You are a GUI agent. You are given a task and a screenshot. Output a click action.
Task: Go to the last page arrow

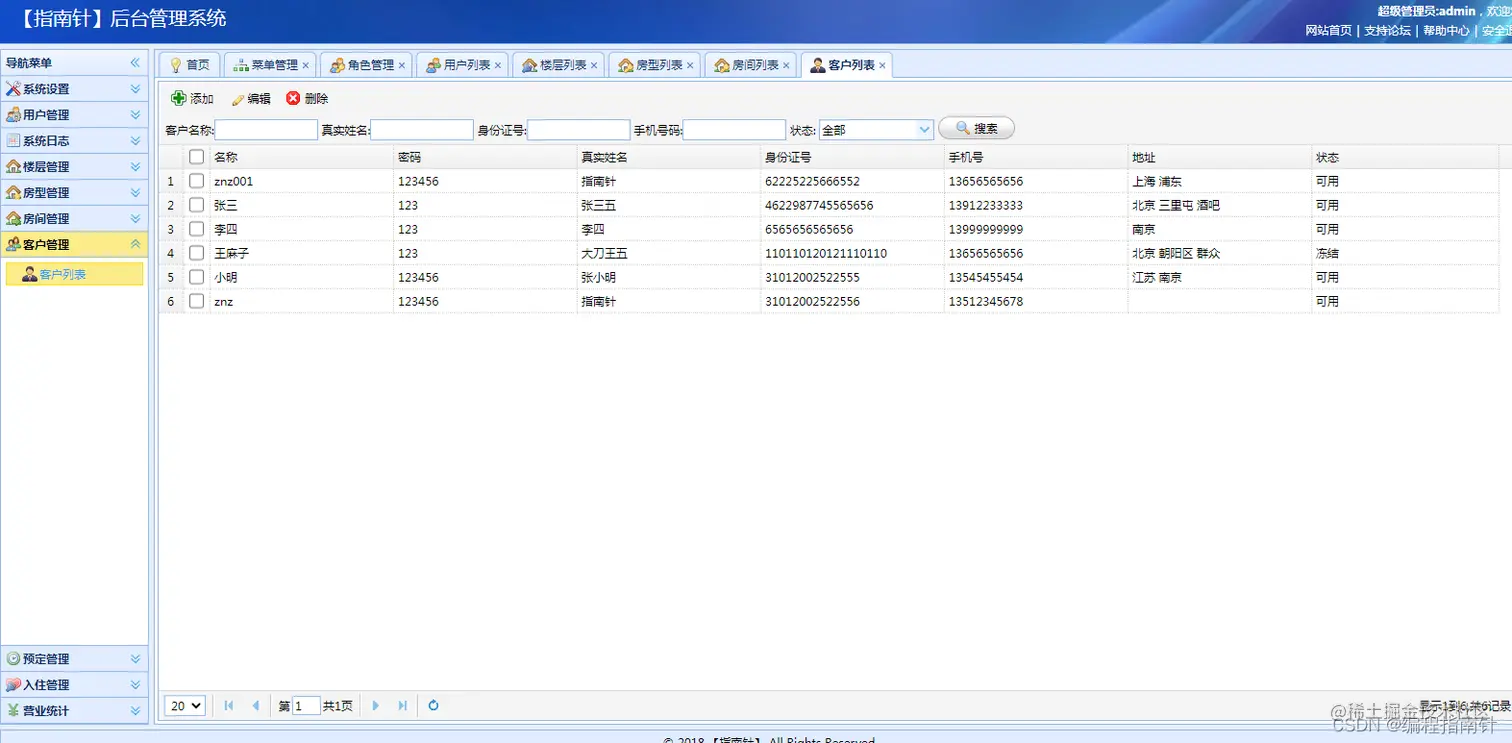coord(402,706)
